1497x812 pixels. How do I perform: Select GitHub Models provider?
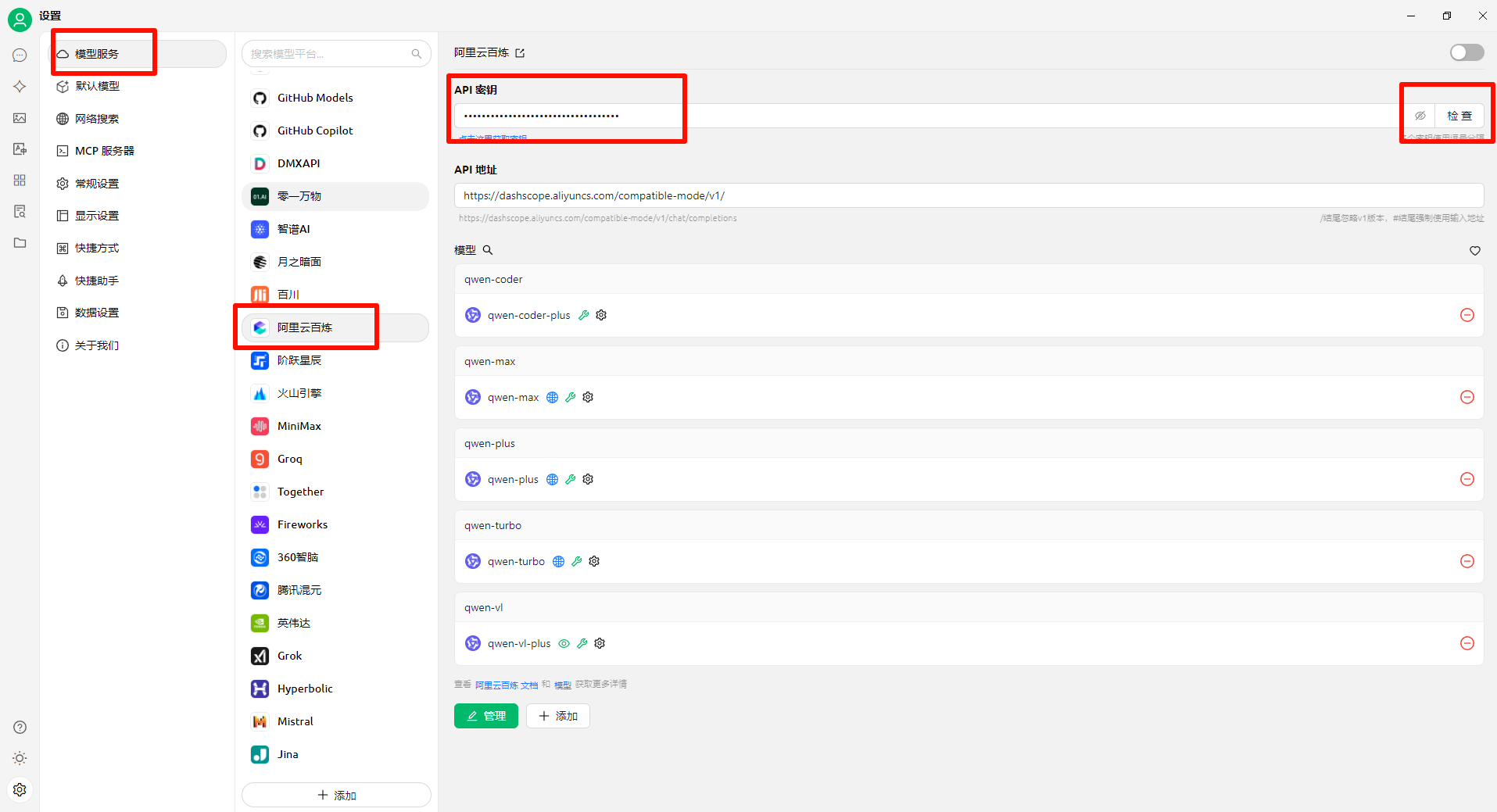[335, 98]
